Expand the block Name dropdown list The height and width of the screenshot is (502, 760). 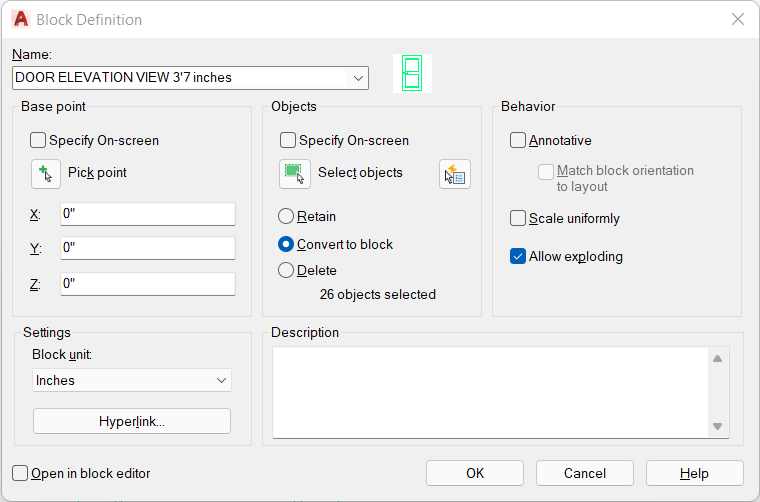358,78
